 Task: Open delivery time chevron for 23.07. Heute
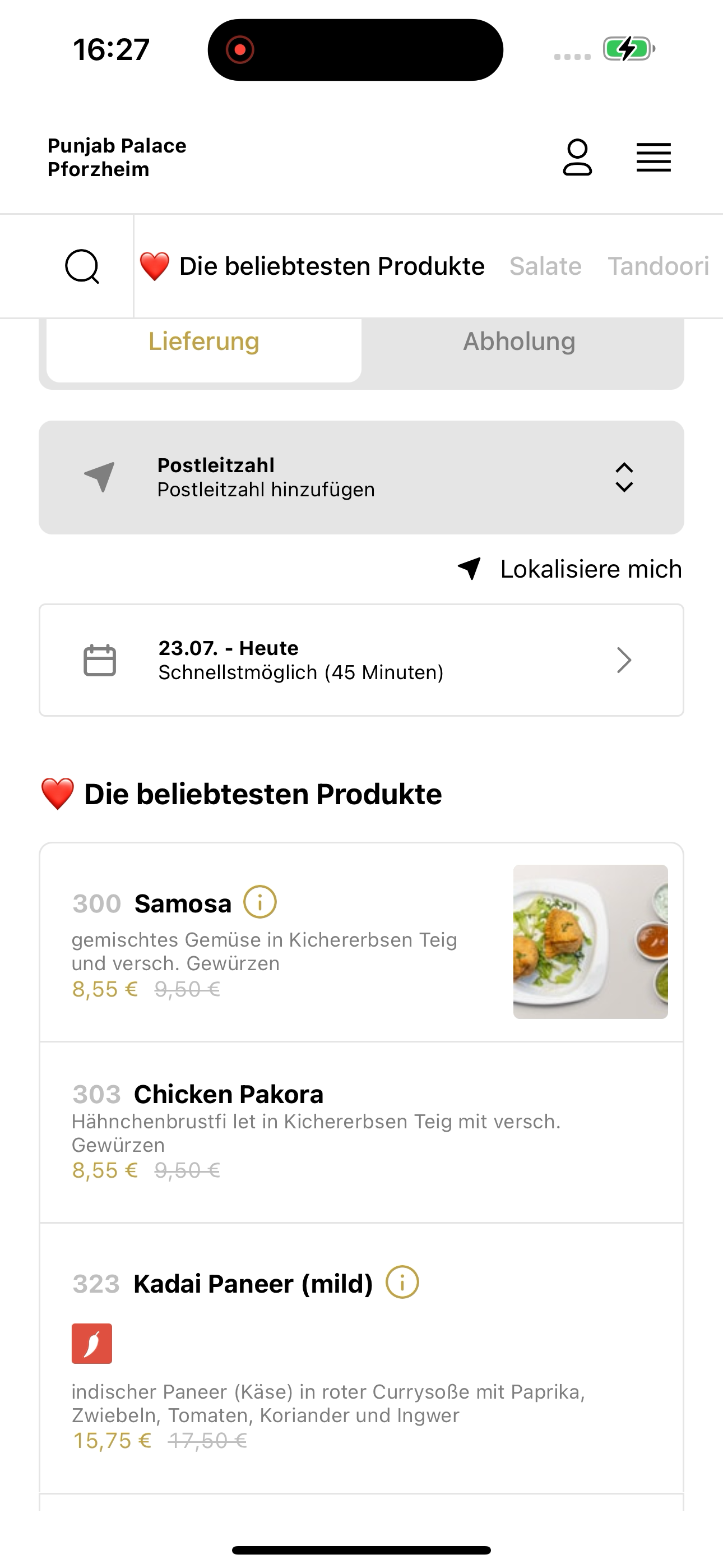coord(624,660)
